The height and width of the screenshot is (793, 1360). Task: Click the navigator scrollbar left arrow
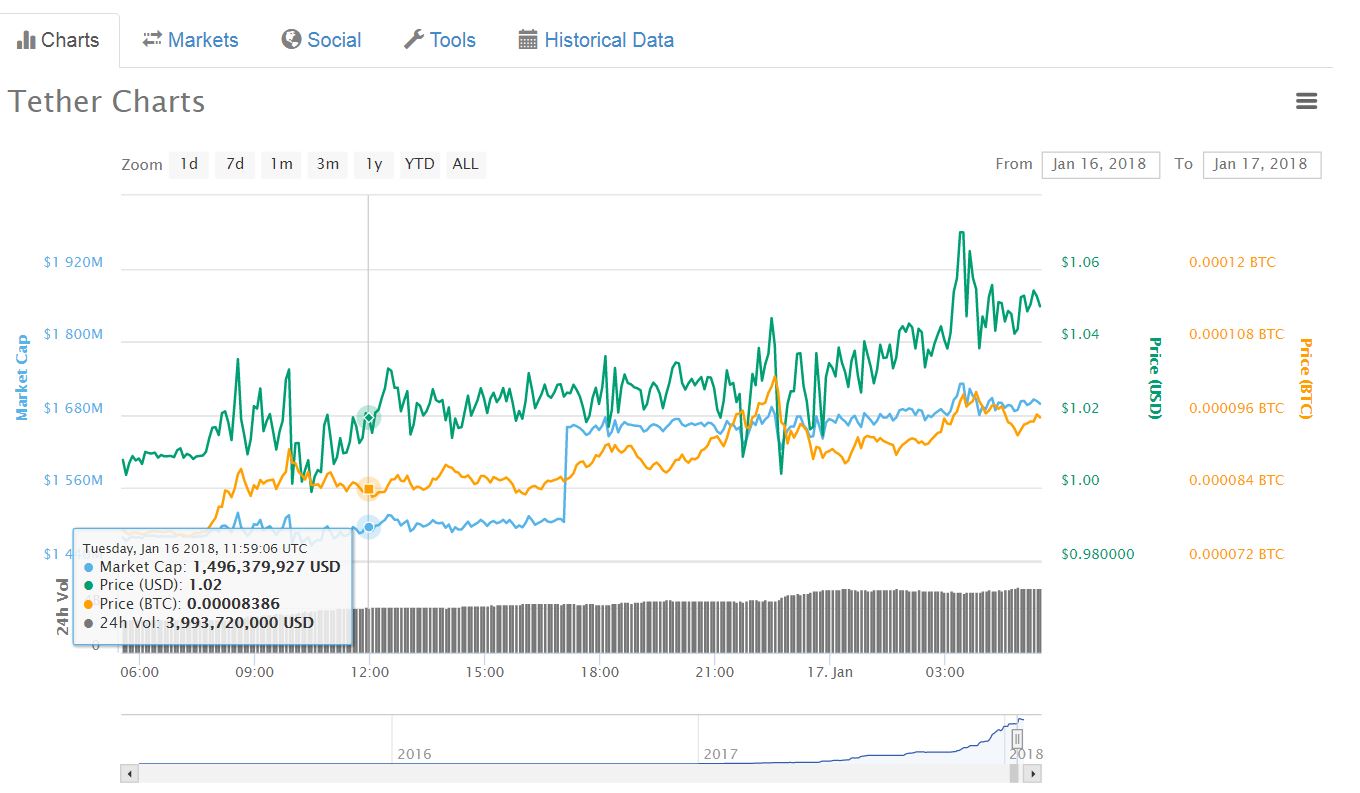[x=128, y=773]
